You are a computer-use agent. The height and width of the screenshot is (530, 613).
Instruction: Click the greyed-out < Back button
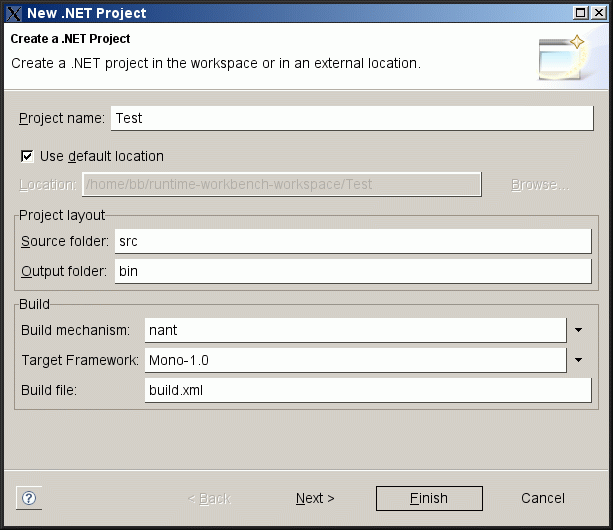(210, 498)
